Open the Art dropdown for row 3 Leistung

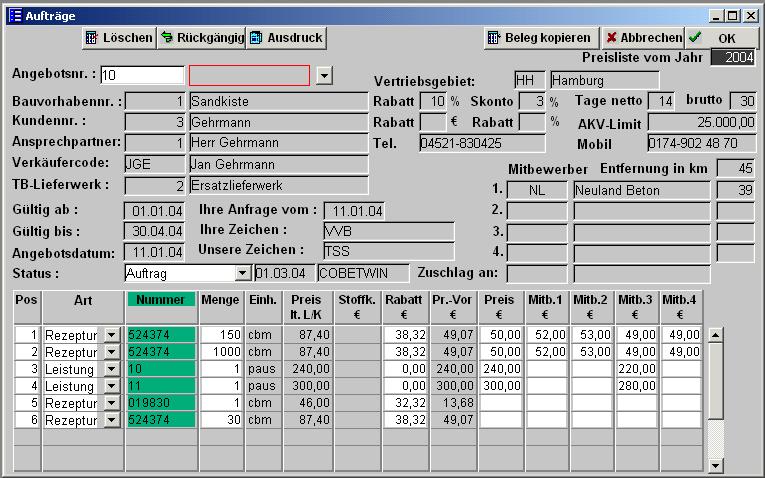click(x=111, y=369)
